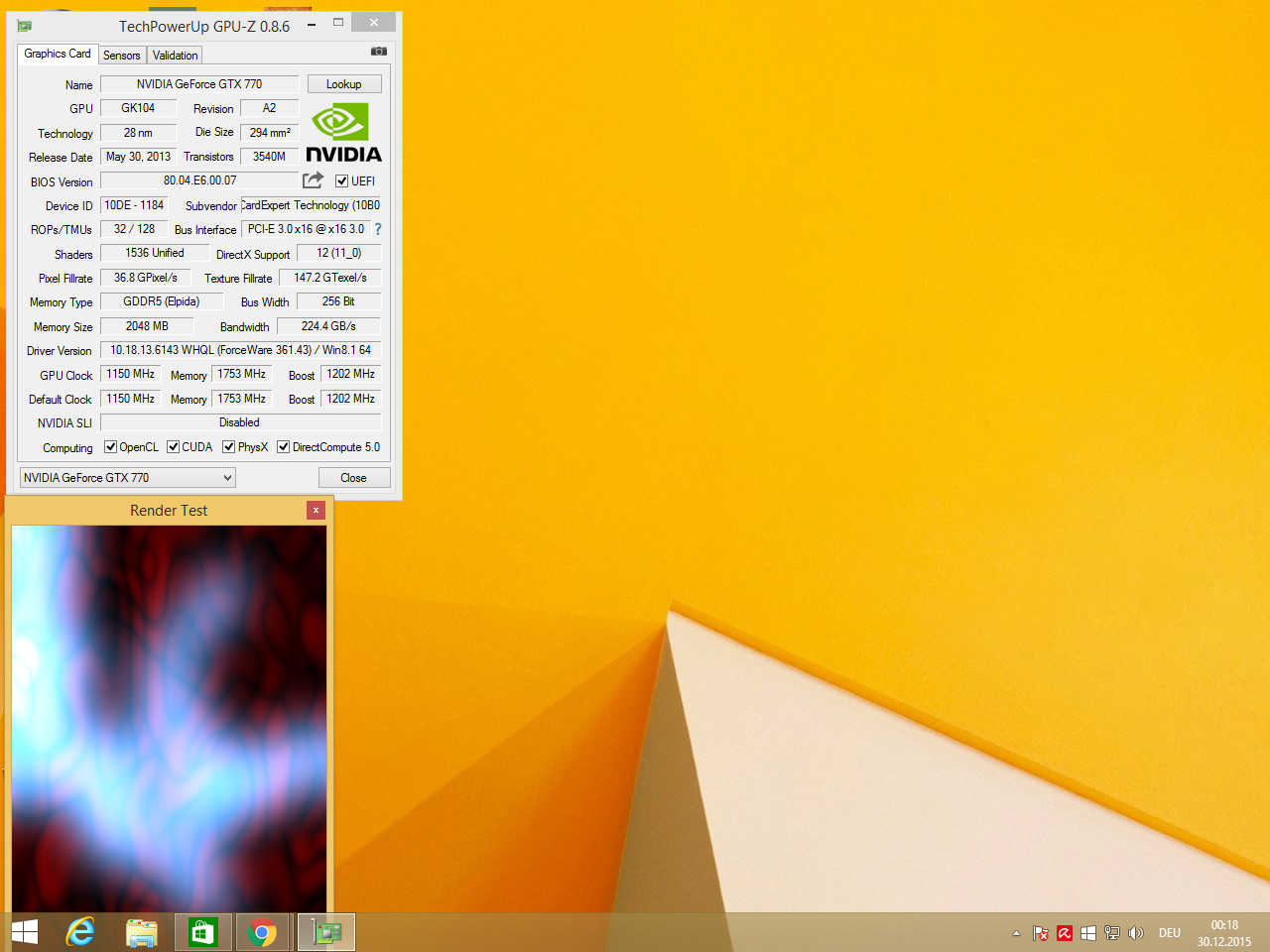The height and width of the screenshot is (952, 1270).
Task: Click the DEU input language indicator
Action: point(1170,933)
